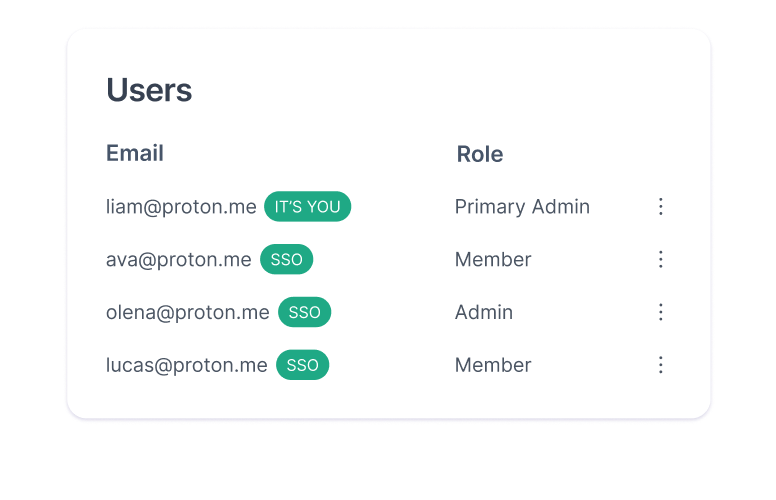
Task: Open the options menu for liam@proton.me
Action: (660, 207)
